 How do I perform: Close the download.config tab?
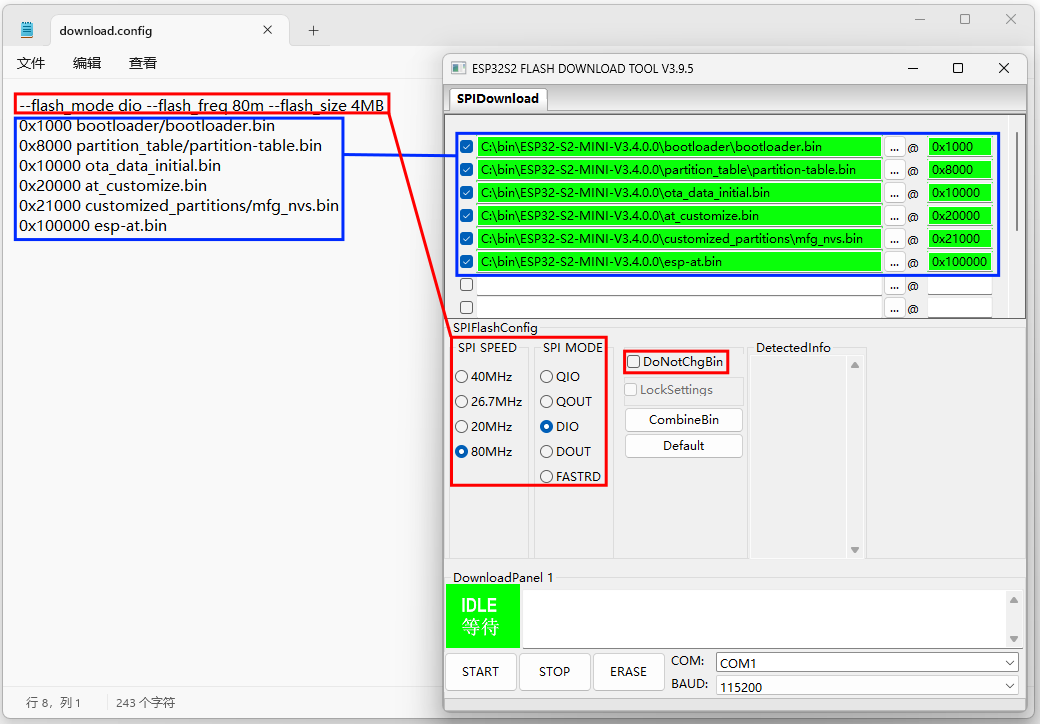click(268, 30)
